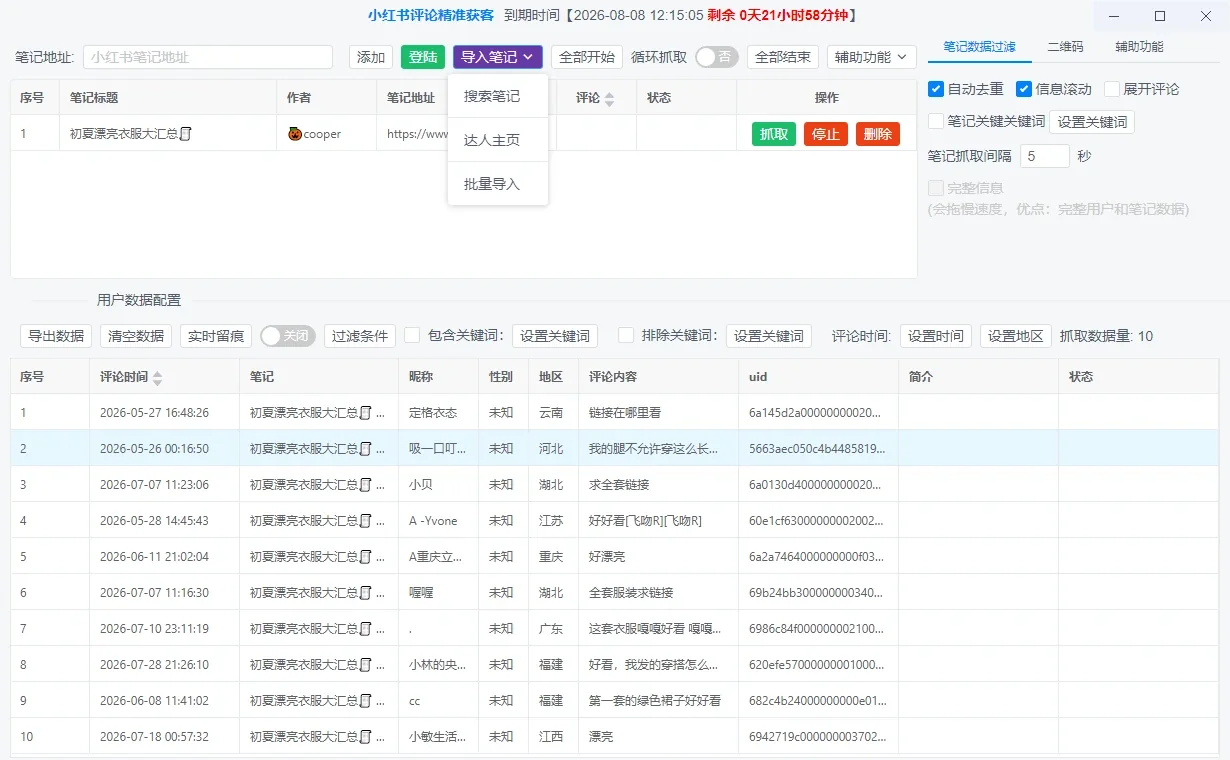Viewport: 1230px width, 760px height.
Task: Click the app title 小红书评论精准获客
Action: [431, 15]
